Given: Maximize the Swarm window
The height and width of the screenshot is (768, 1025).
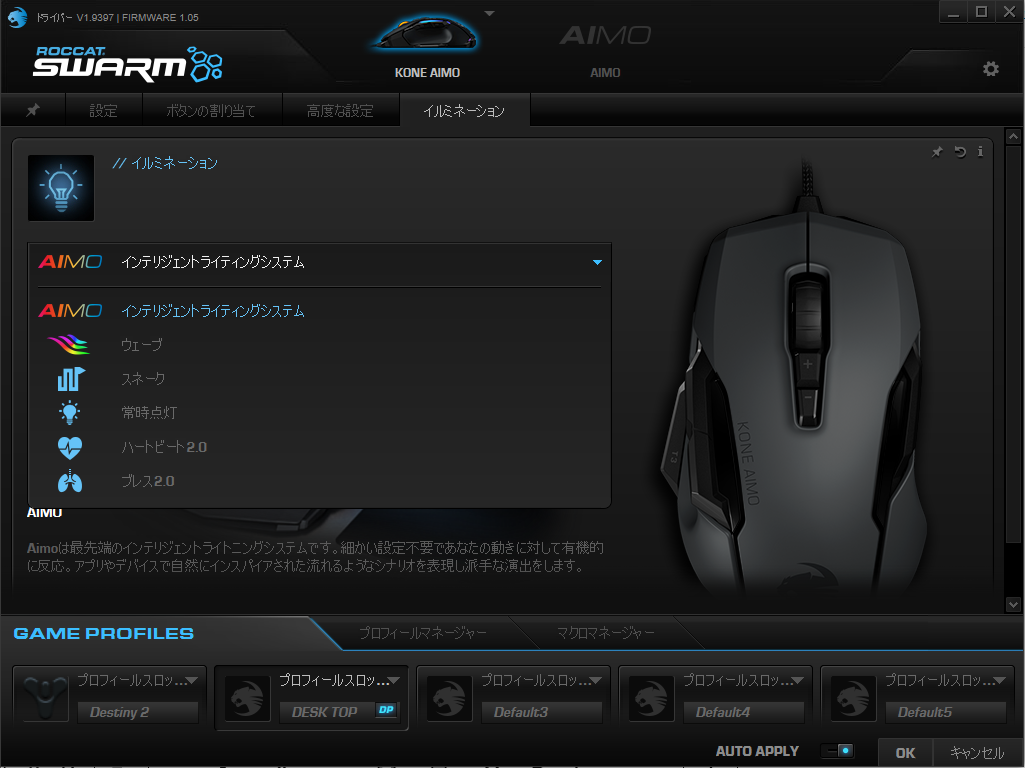Looking at the screenshot, I should click(x=981, y=12).
